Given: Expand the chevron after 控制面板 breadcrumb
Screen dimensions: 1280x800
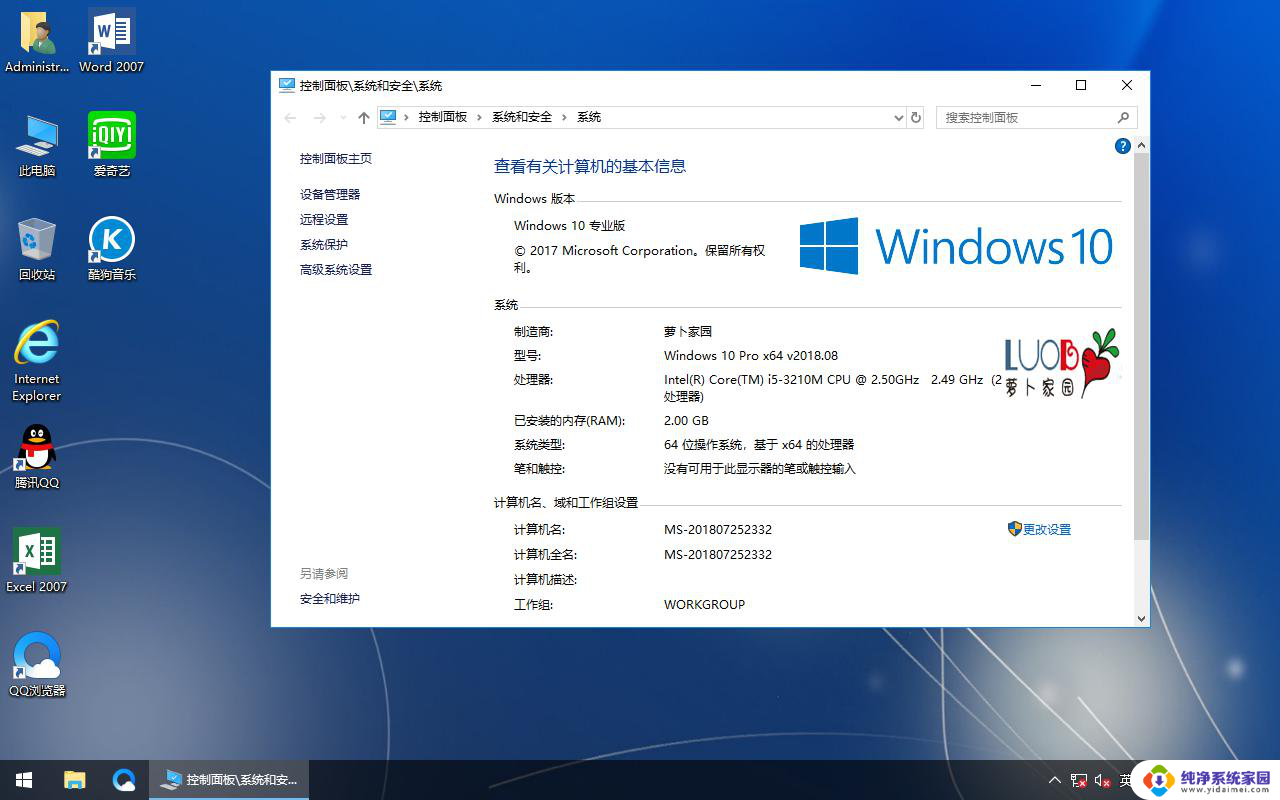Looking at the screenshot, I should point(479,117).
